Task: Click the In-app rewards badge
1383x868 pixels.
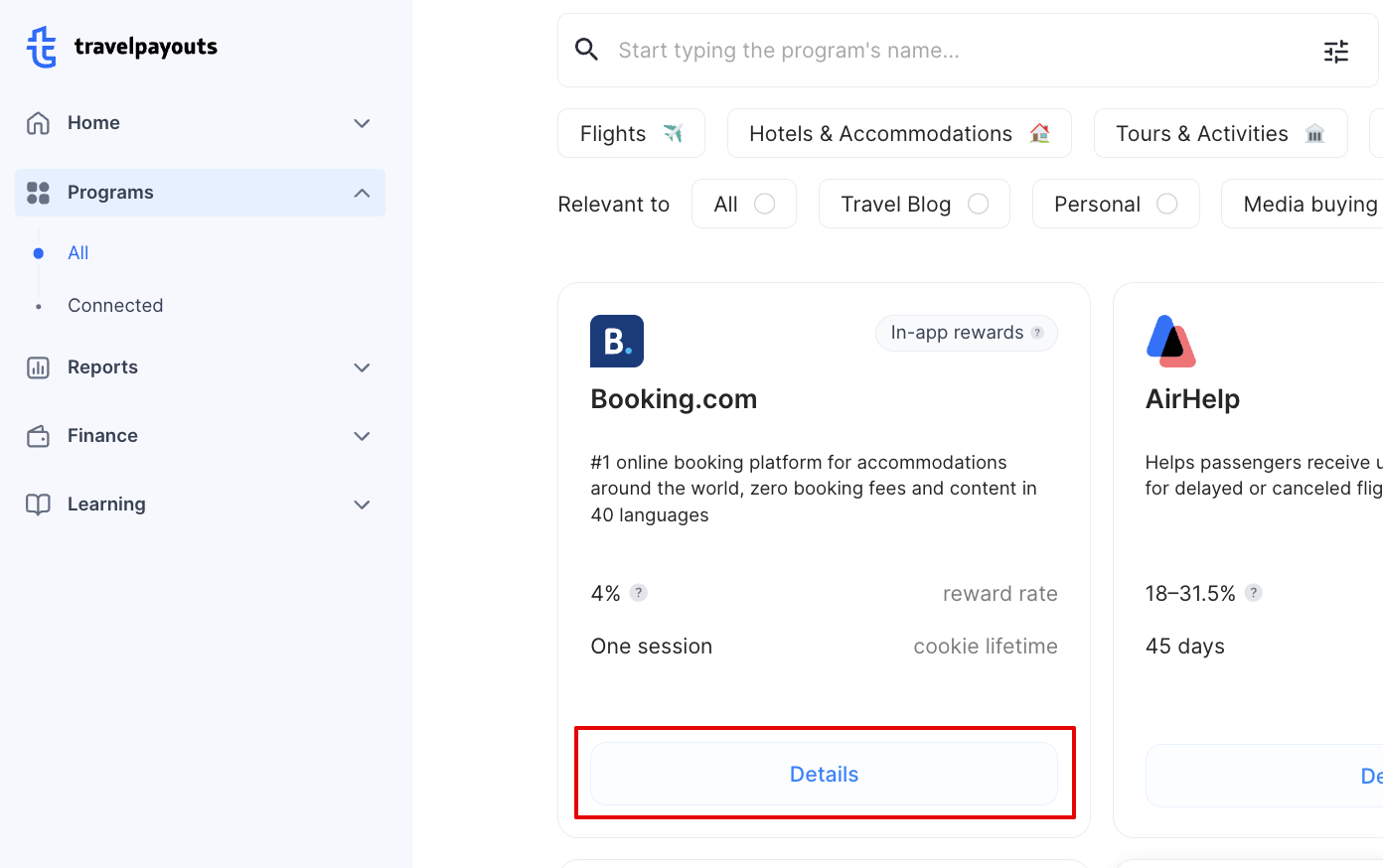Action: [966, 333]
